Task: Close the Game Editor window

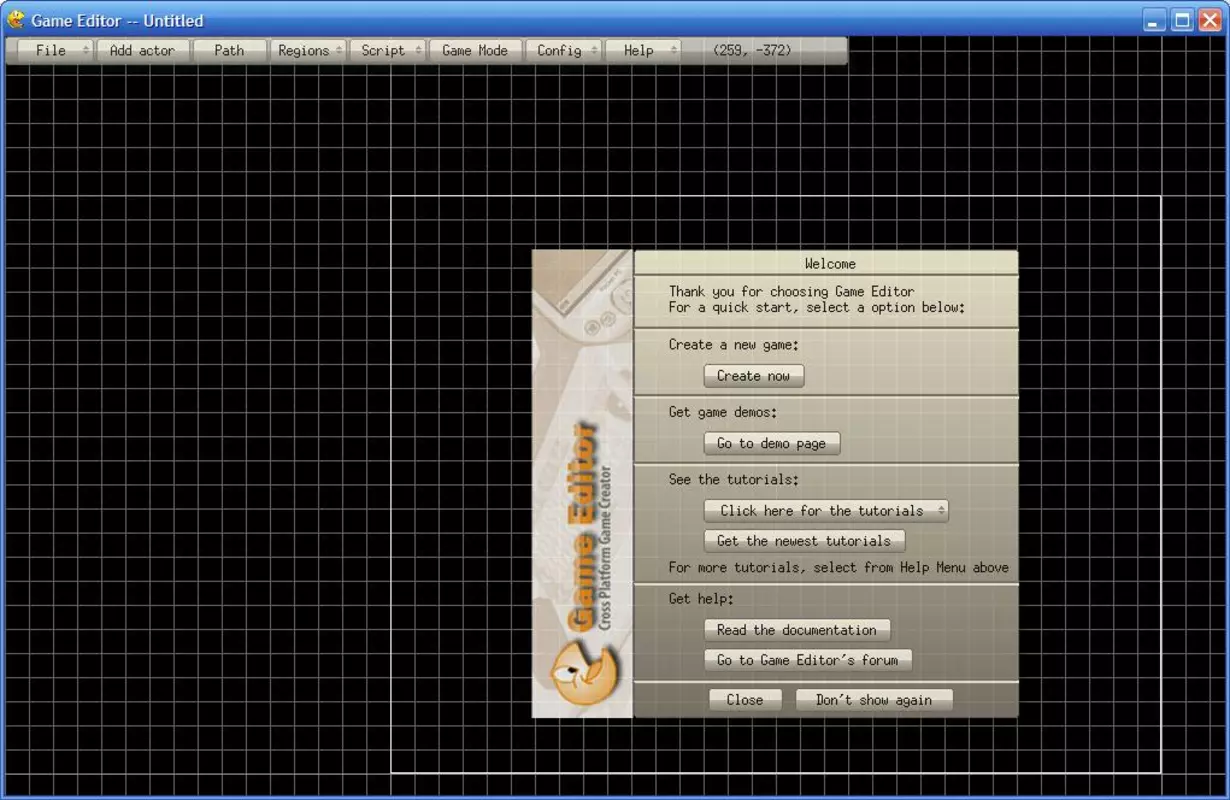Action: [x=1209, y=20]
